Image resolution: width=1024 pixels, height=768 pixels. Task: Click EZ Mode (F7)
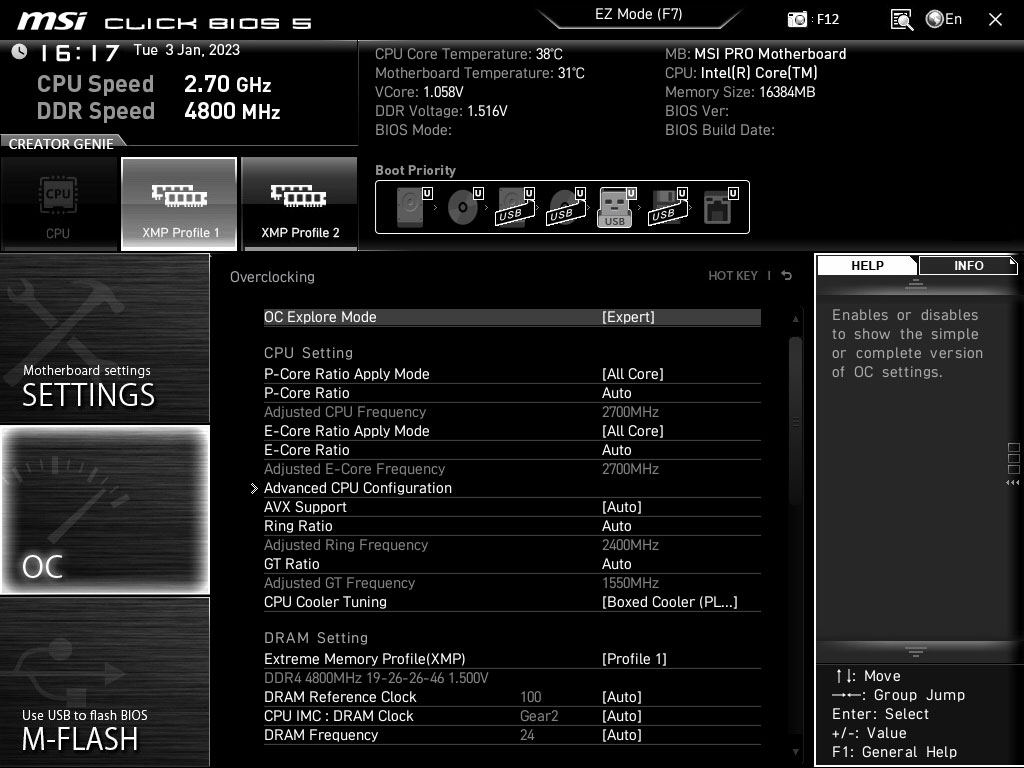638,14
